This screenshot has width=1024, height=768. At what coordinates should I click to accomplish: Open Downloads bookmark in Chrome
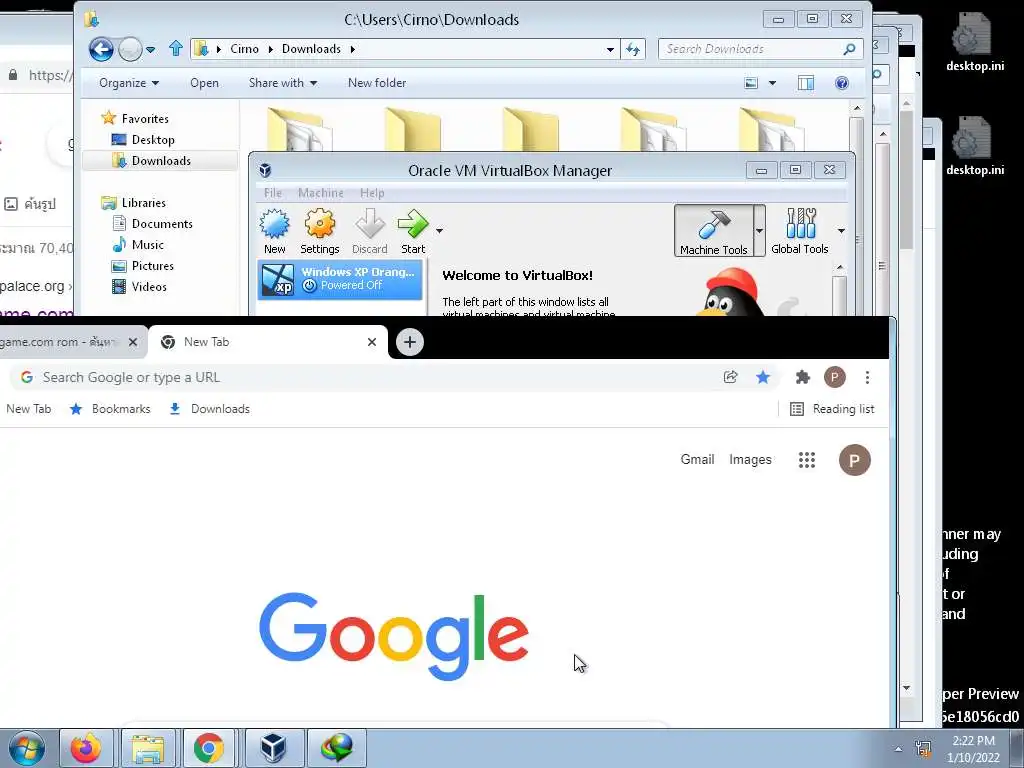[x=209, y=409]
